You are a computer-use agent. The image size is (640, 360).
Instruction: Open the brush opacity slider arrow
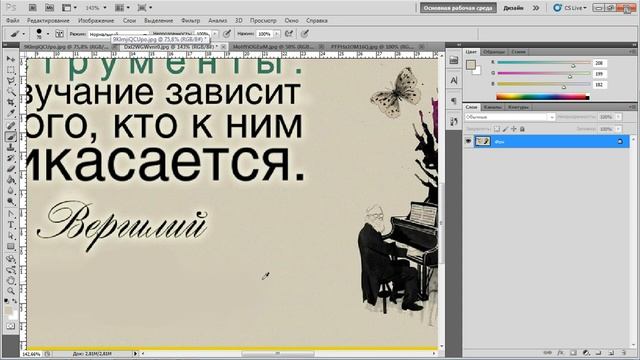[x=215, y=34]
